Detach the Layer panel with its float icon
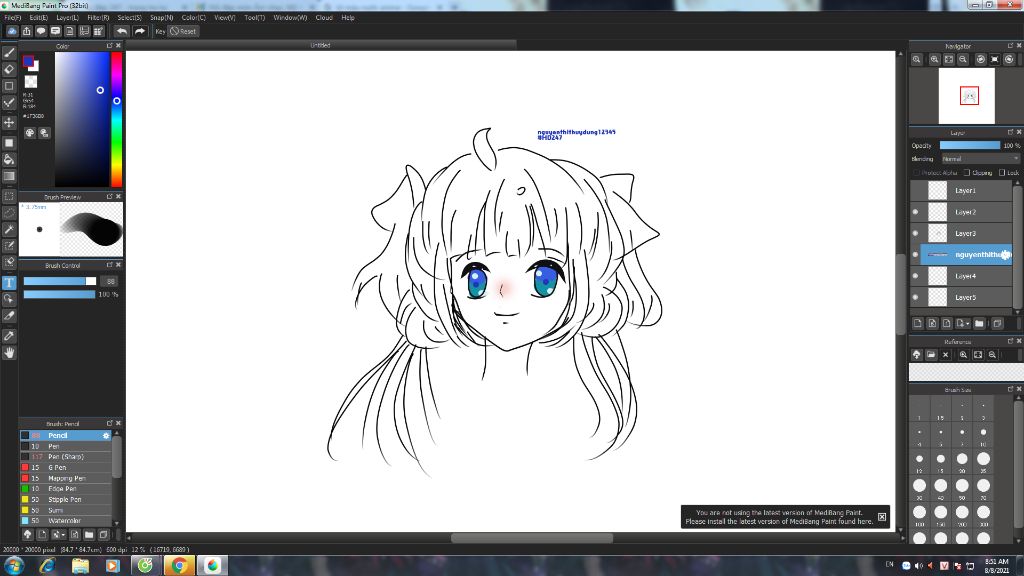This screenshot has height=576, width=1024. click(x=1010, y=133)
